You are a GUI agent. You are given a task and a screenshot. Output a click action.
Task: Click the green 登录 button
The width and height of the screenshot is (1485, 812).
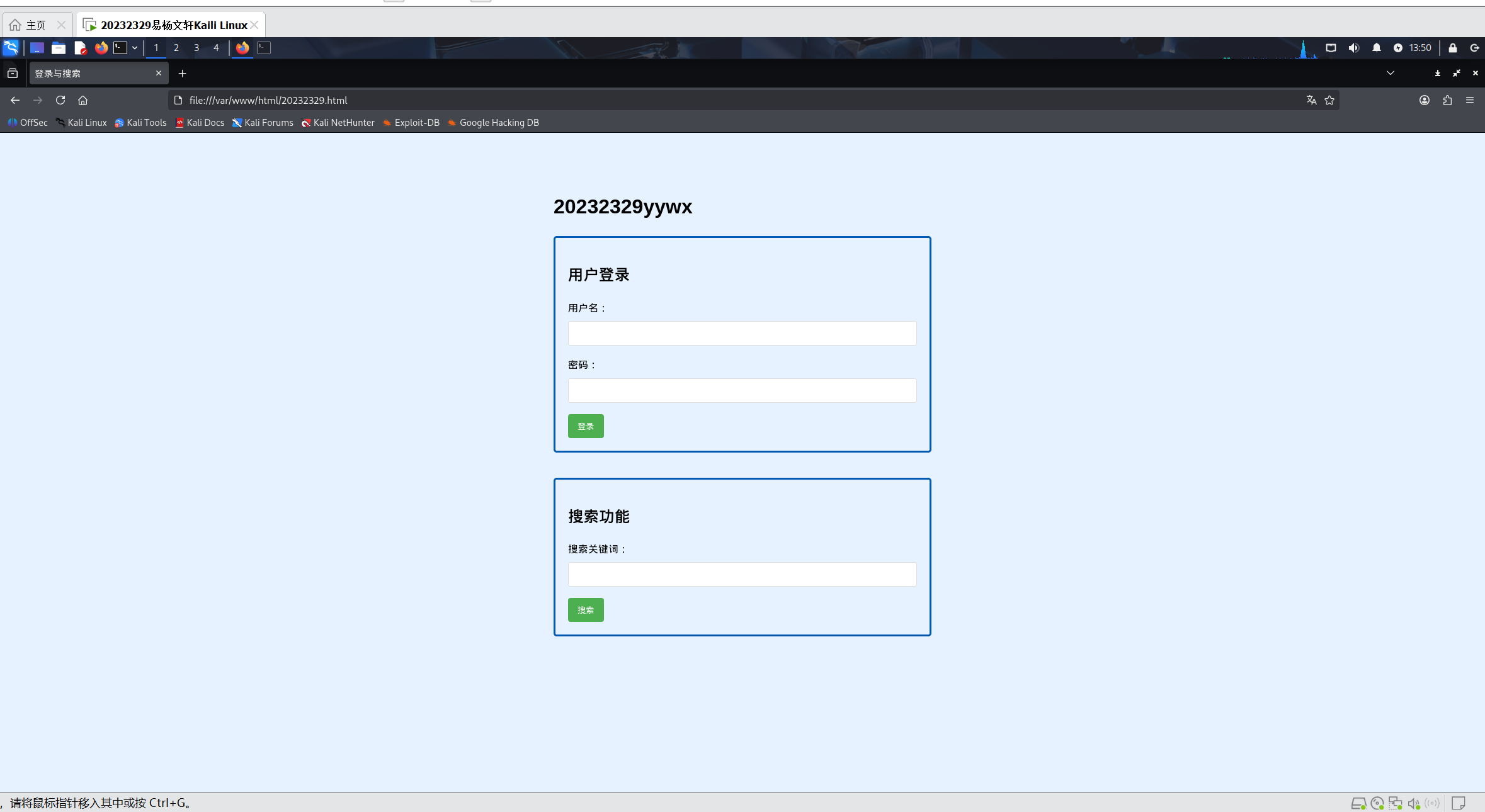point(584,426)
